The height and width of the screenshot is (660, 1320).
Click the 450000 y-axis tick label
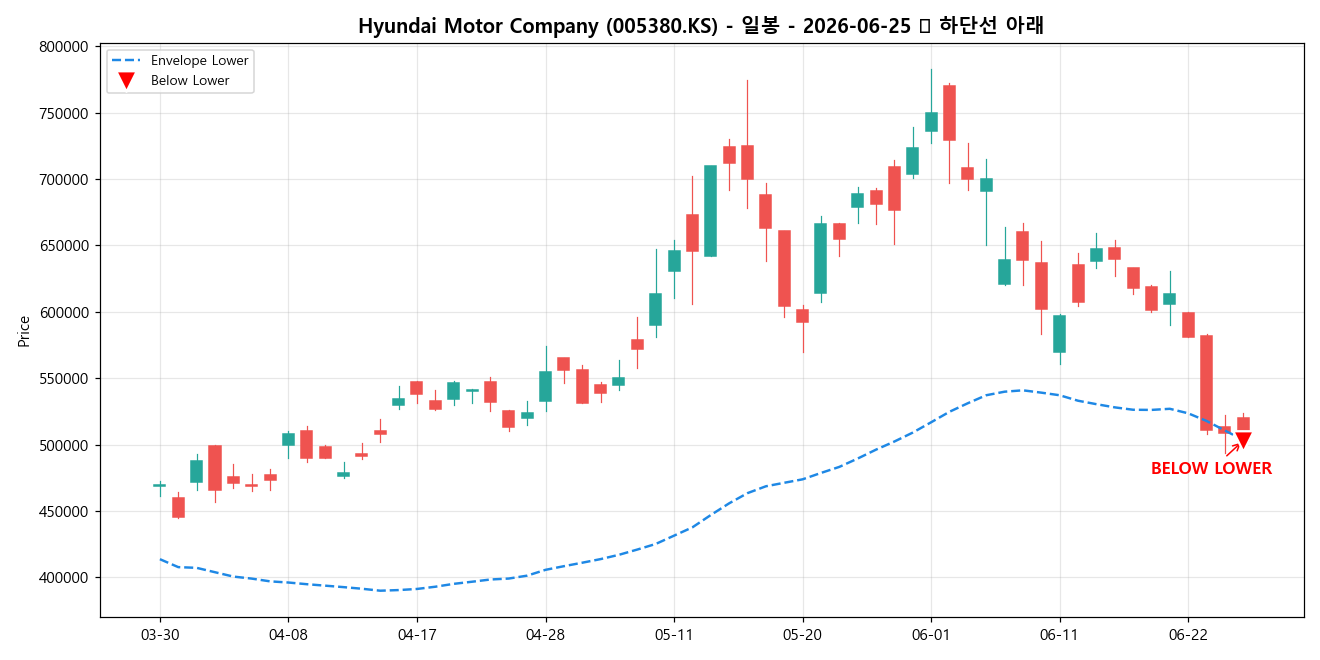click(x=64, y=512)
